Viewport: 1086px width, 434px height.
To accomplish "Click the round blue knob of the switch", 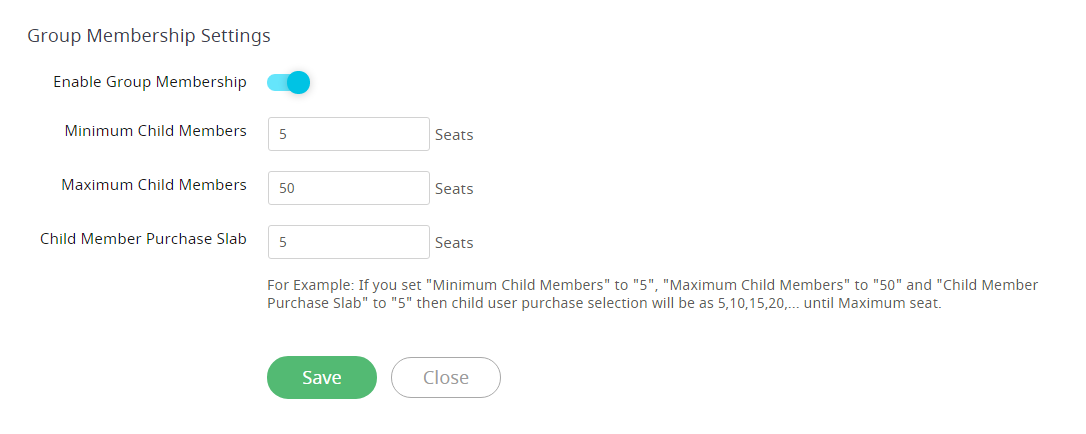I will [x=299, y=82].
